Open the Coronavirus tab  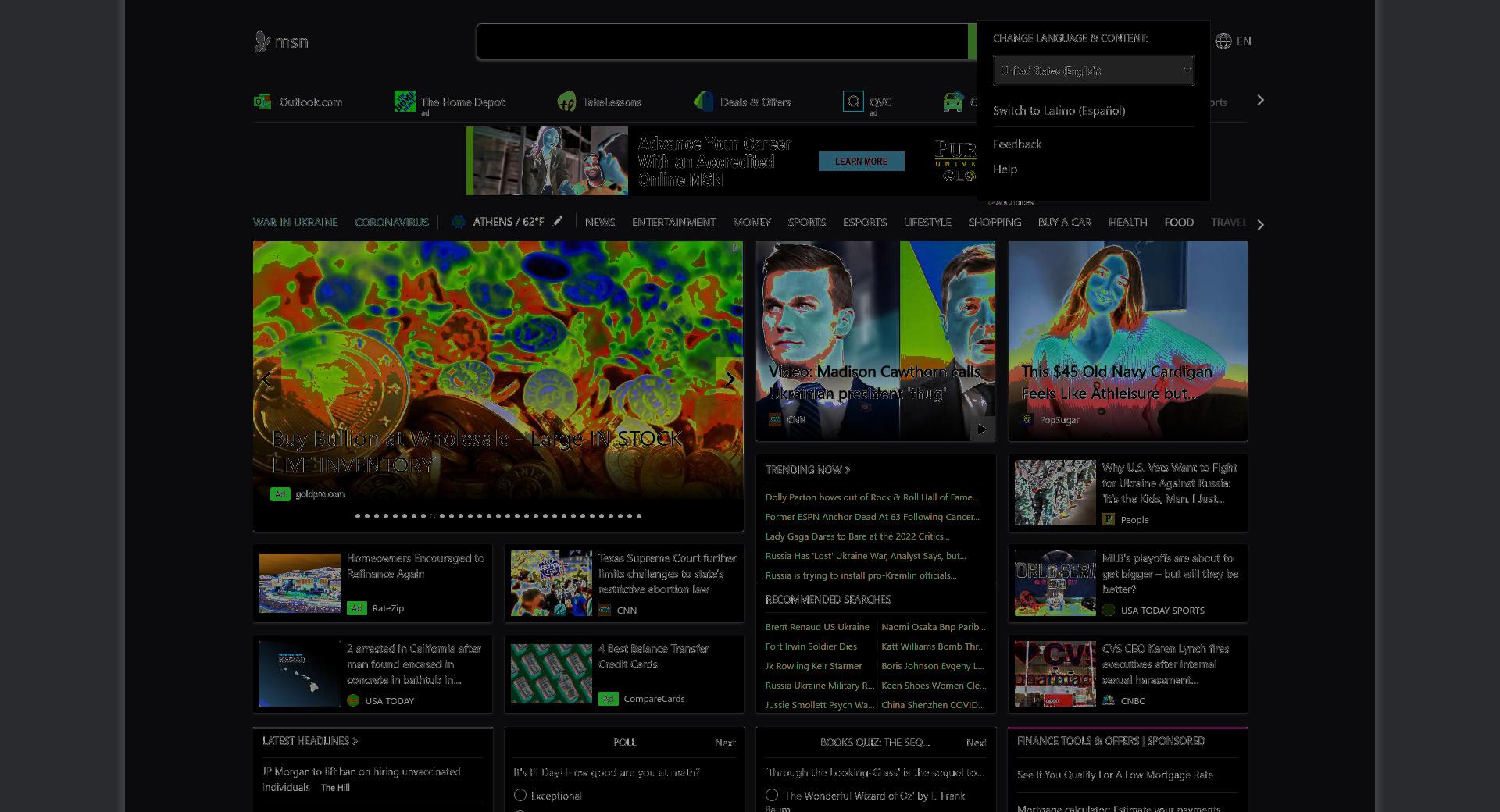click(391, 222)
